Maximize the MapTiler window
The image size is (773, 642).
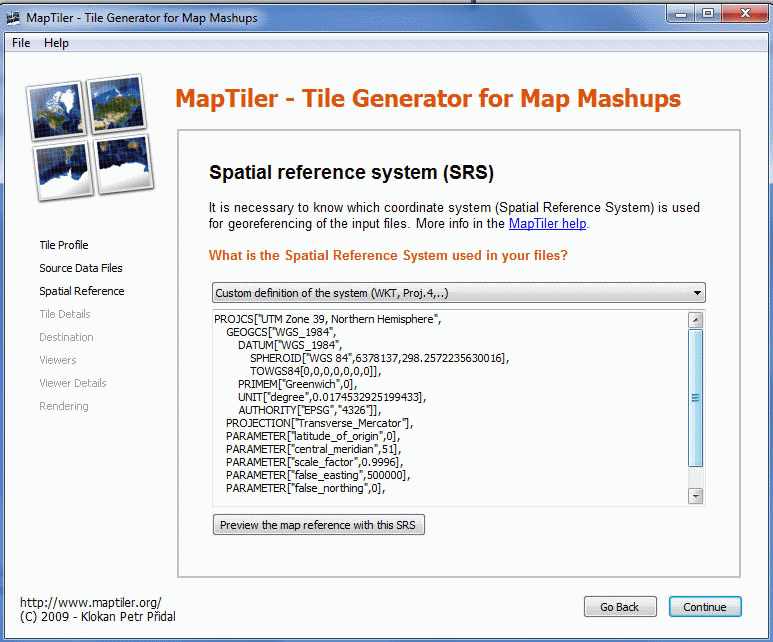[708, 14]
